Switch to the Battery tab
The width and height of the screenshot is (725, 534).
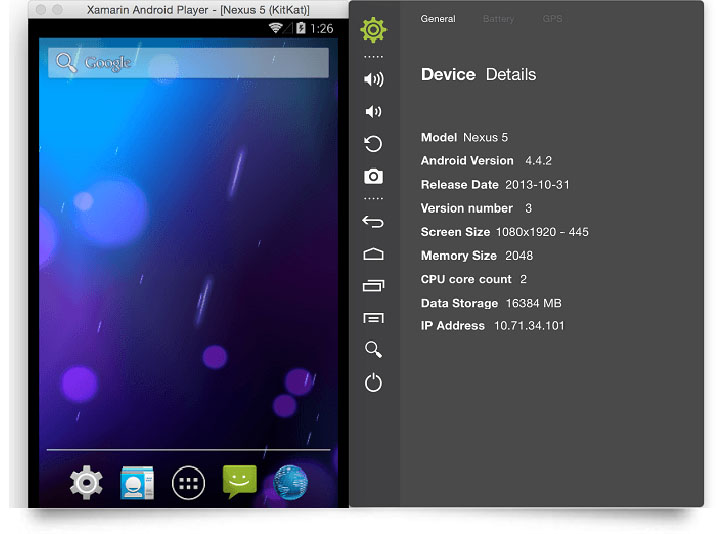pos(498,19)
